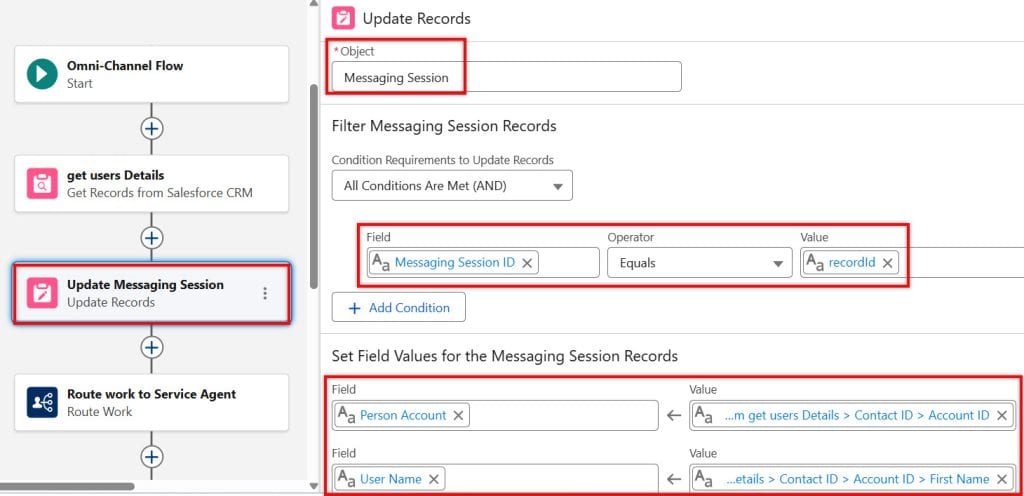Click the get users Details record icon

click(42, 183)
